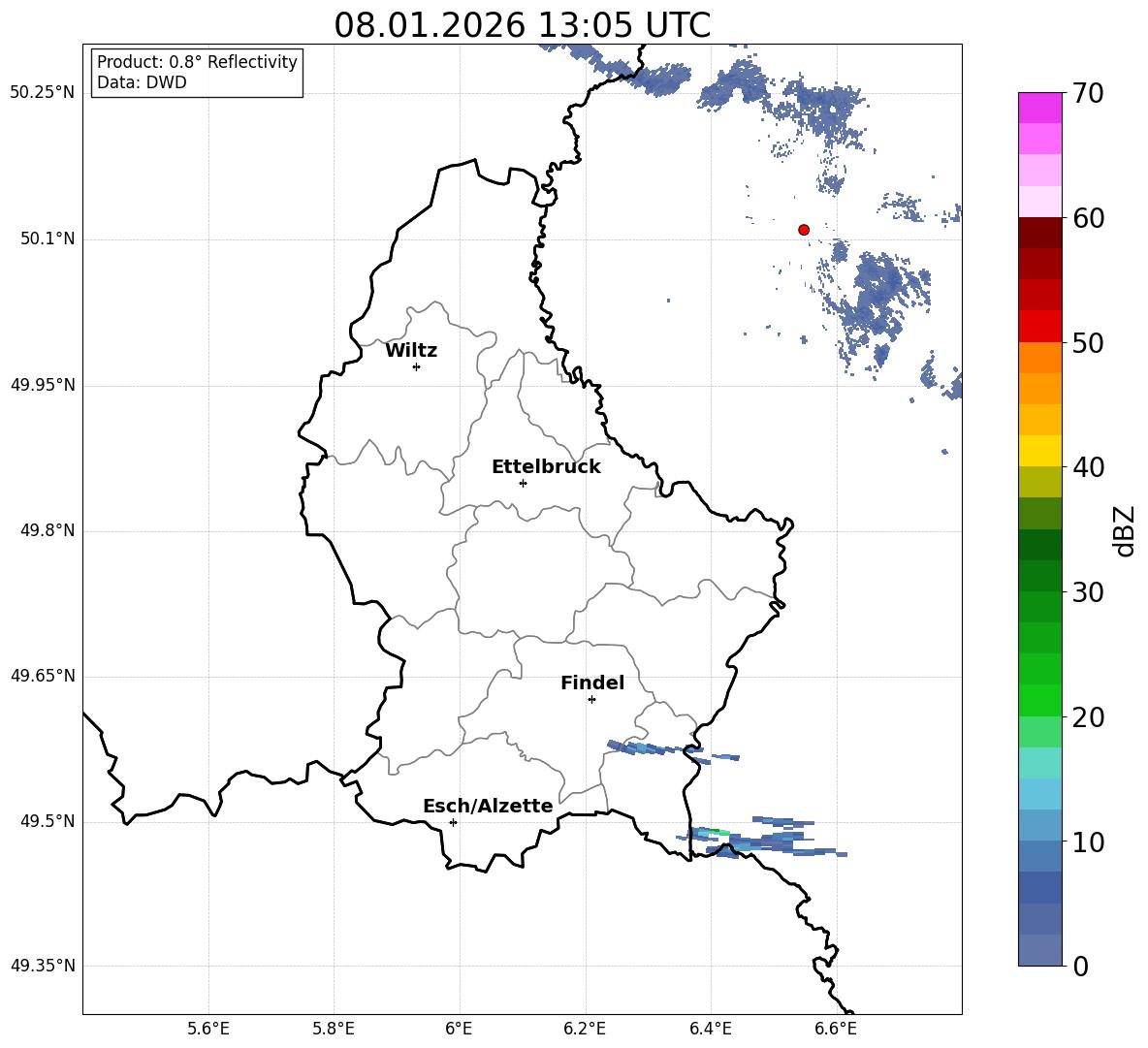Image resolution: width=1148 pixels, height=1048 pixels.
Task: Select the 'Ettelbruck' city label
Action: (546, 467)
